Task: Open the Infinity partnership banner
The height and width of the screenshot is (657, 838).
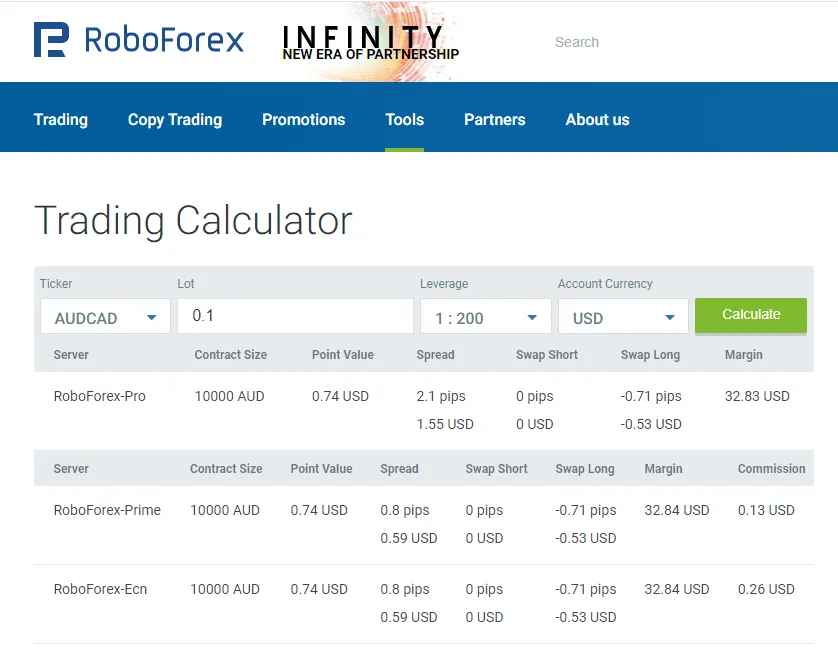Action: click(368, 40)
